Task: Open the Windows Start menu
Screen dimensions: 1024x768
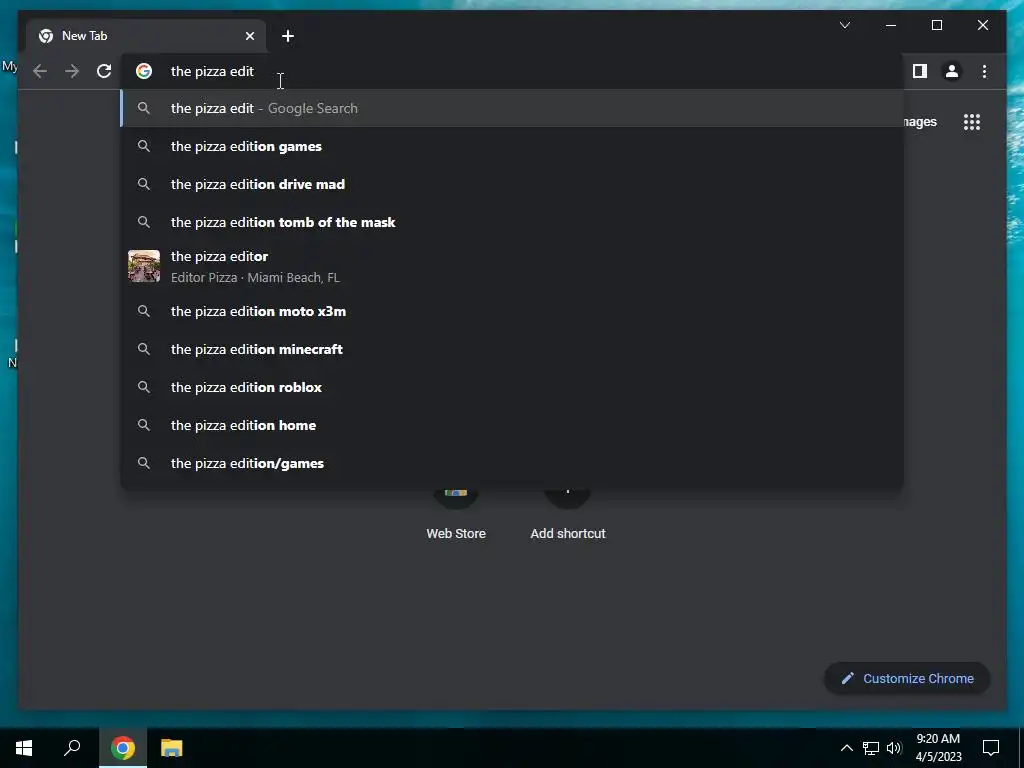Action: click(x=24, y=748)
